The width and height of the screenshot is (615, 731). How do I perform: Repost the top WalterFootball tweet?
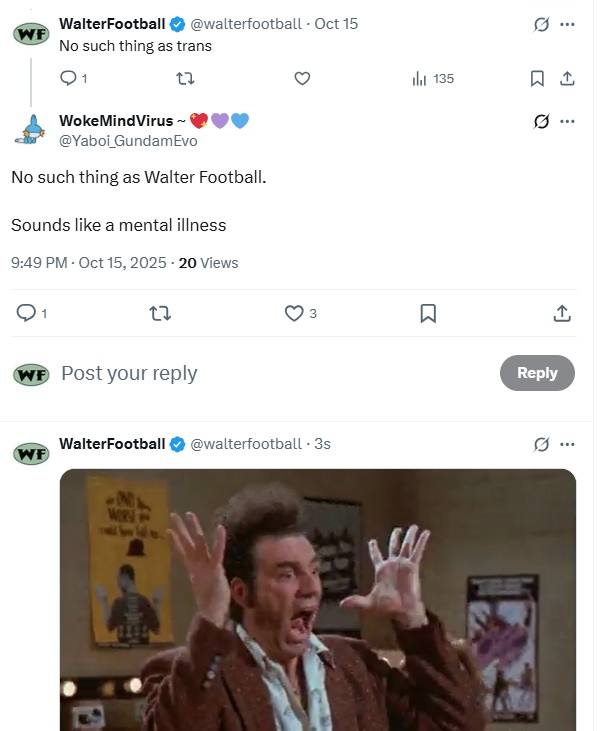183,78
